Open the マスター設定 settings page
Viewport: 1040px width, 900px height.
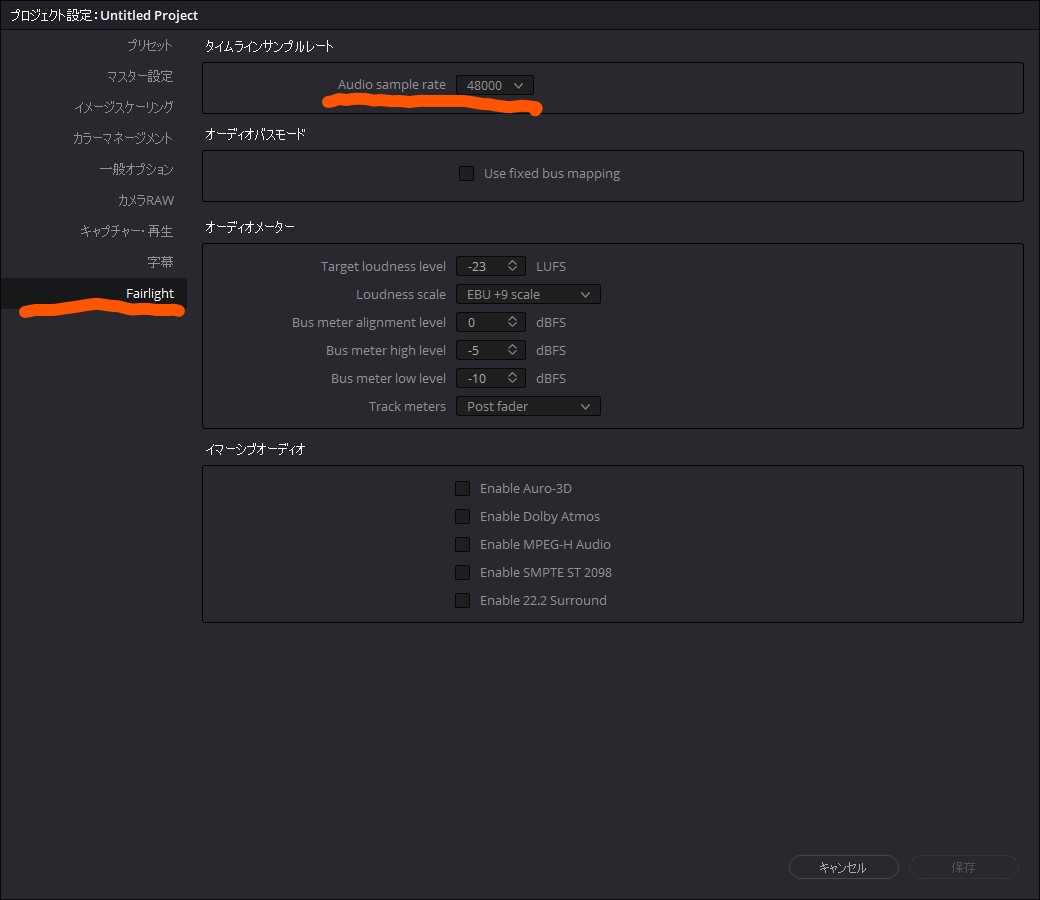click(x=140, y=76)
